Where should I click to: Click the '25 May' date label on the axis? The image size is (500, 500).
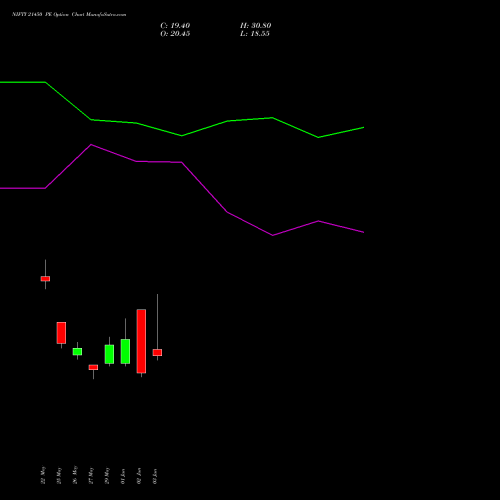pos(59,475)
